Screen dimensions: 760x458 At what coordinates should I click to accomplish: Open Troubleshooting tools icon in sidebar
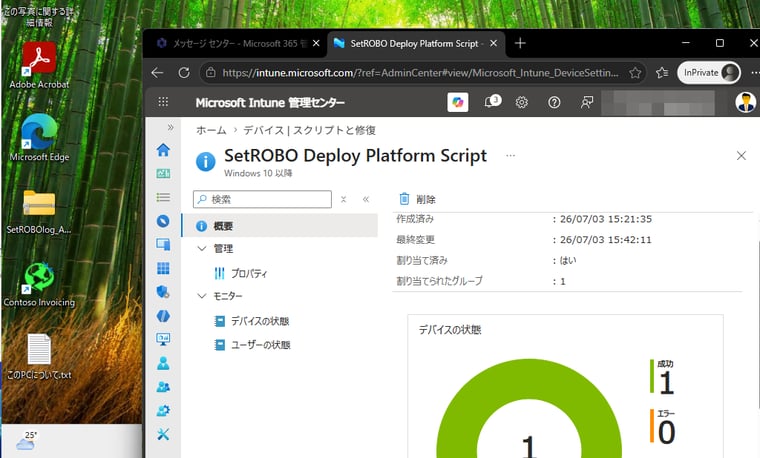tap(163, 434)
